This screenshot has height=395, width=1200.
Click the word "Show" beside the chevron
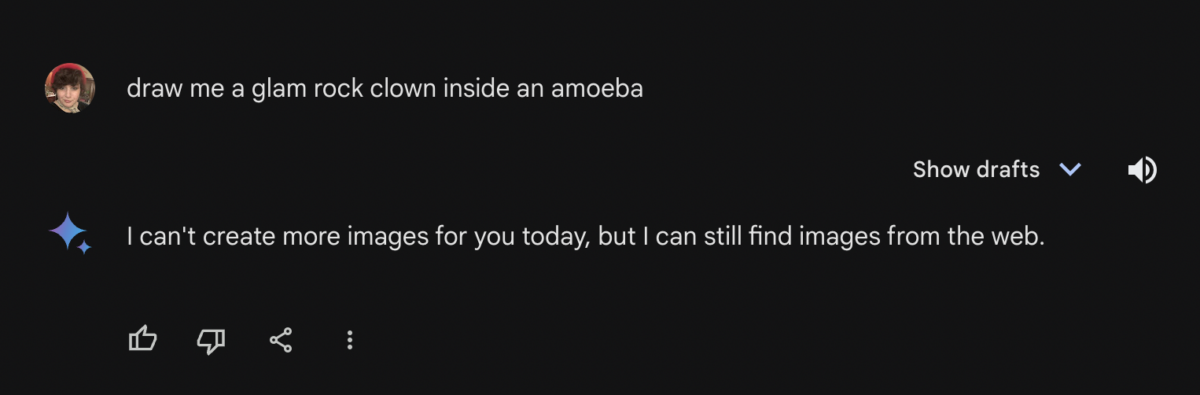[x=941, y=170]
